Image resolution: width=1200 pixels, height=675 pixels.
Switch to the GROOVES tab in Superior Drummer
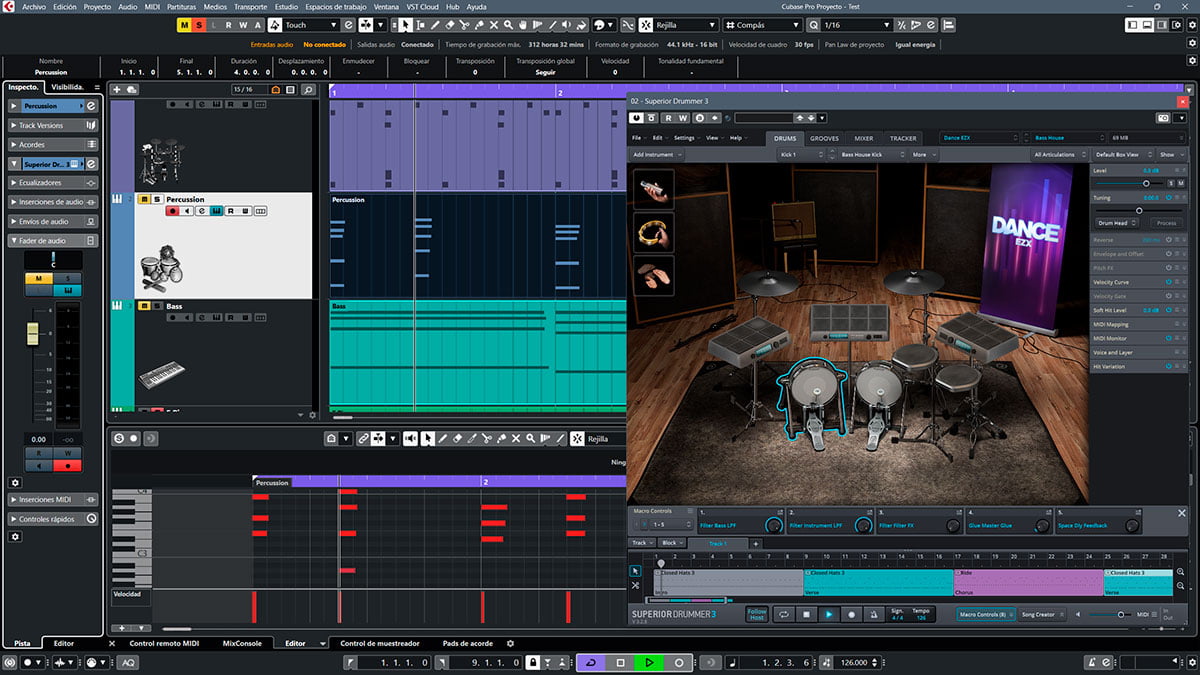pyautogui.click(x=824, y=138)
